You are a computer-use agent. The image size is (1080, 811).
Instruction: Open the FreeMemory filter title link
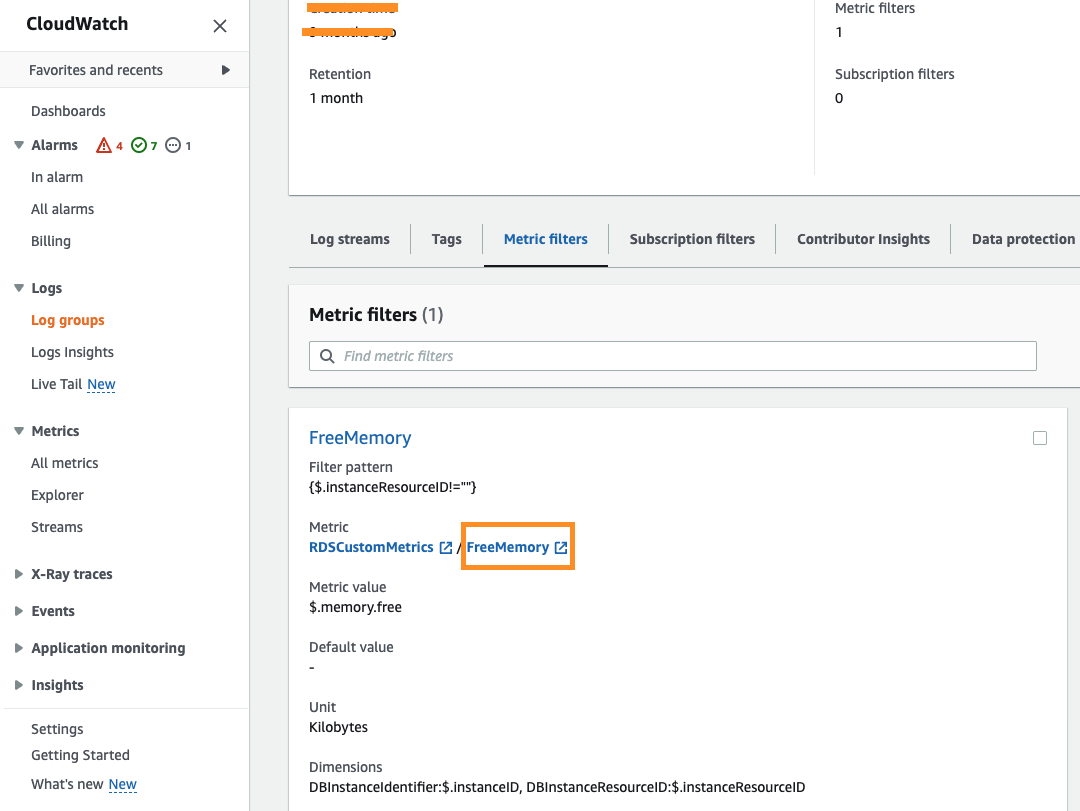tap(360, 438)
